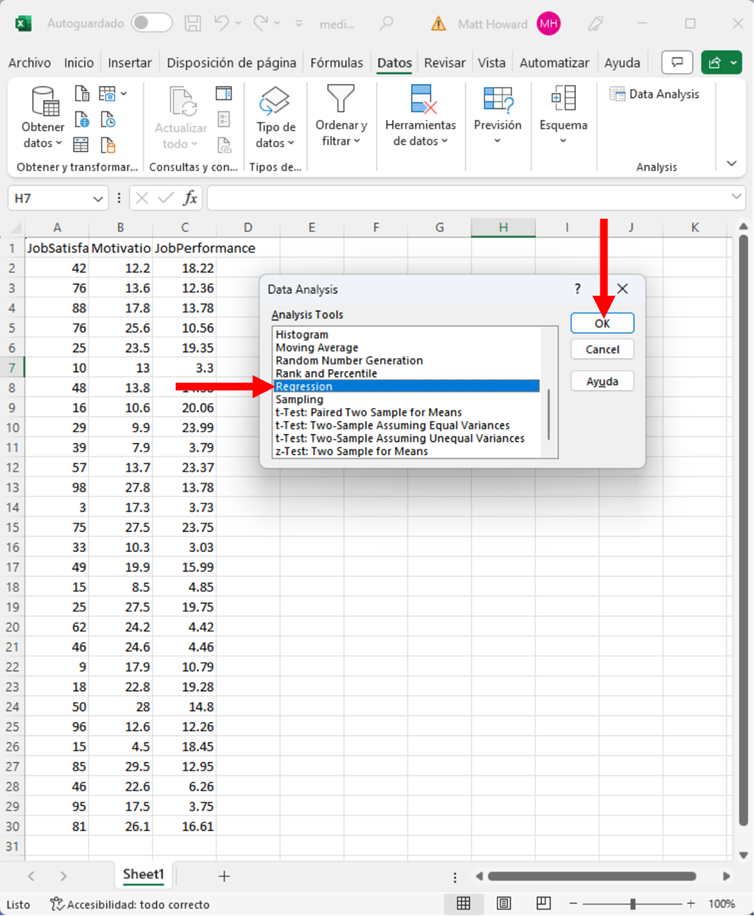Switch to the Insertar tab
754x916 pixels.
[x=130, y=63]
